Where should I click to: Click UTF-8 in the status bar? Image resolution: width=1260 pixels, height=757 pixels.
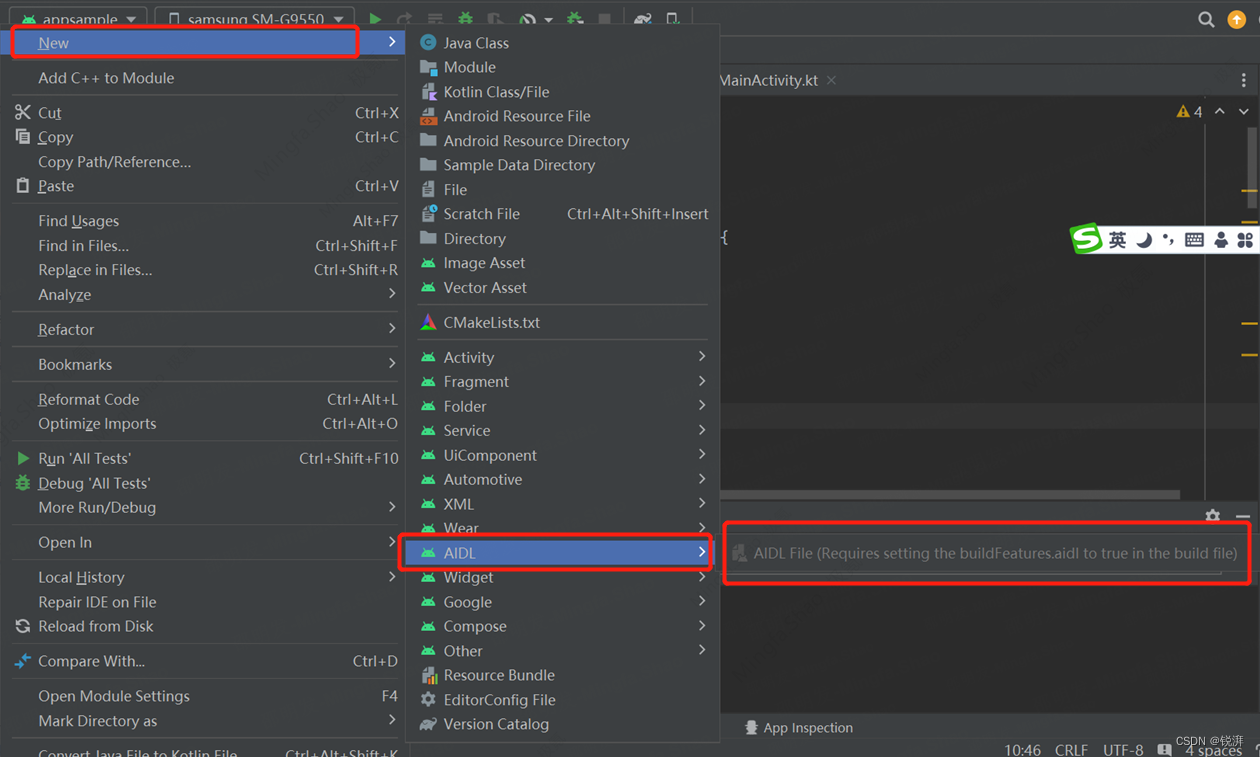point(1122,749)
